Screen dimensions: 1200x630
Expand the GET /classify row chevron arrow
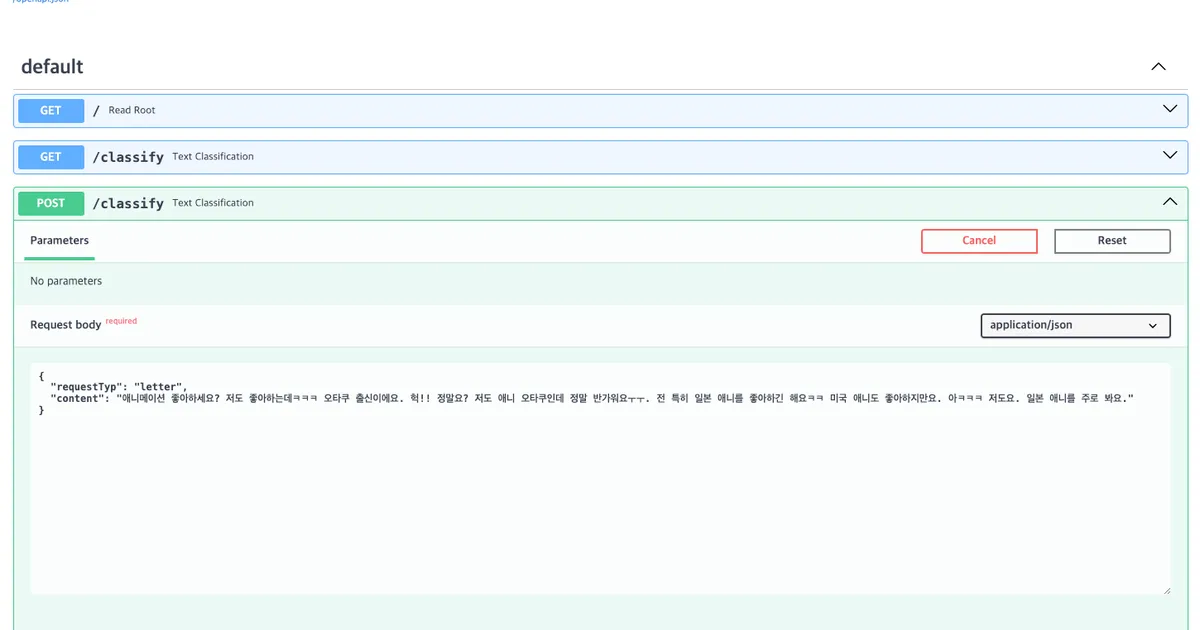pos(1170,155)
